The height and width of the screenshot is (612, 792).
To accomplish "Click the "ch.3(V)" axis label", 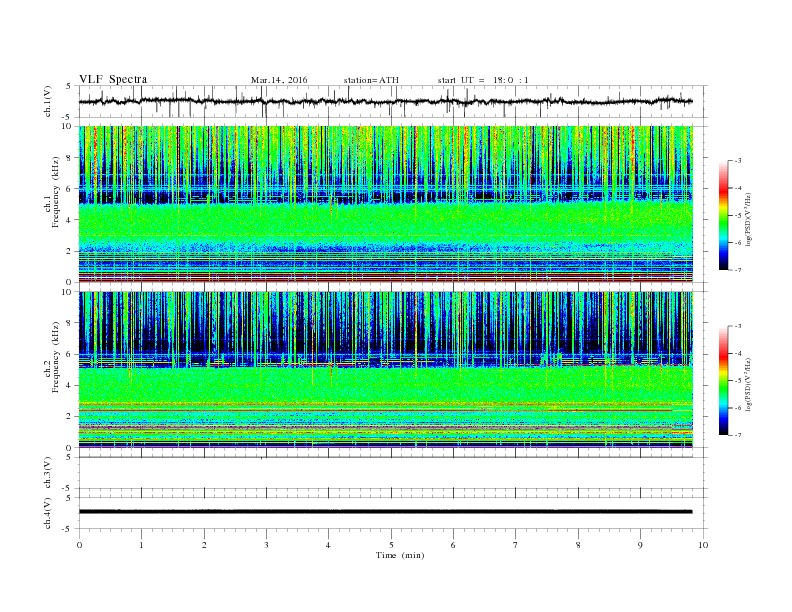I will pos(48,473).
